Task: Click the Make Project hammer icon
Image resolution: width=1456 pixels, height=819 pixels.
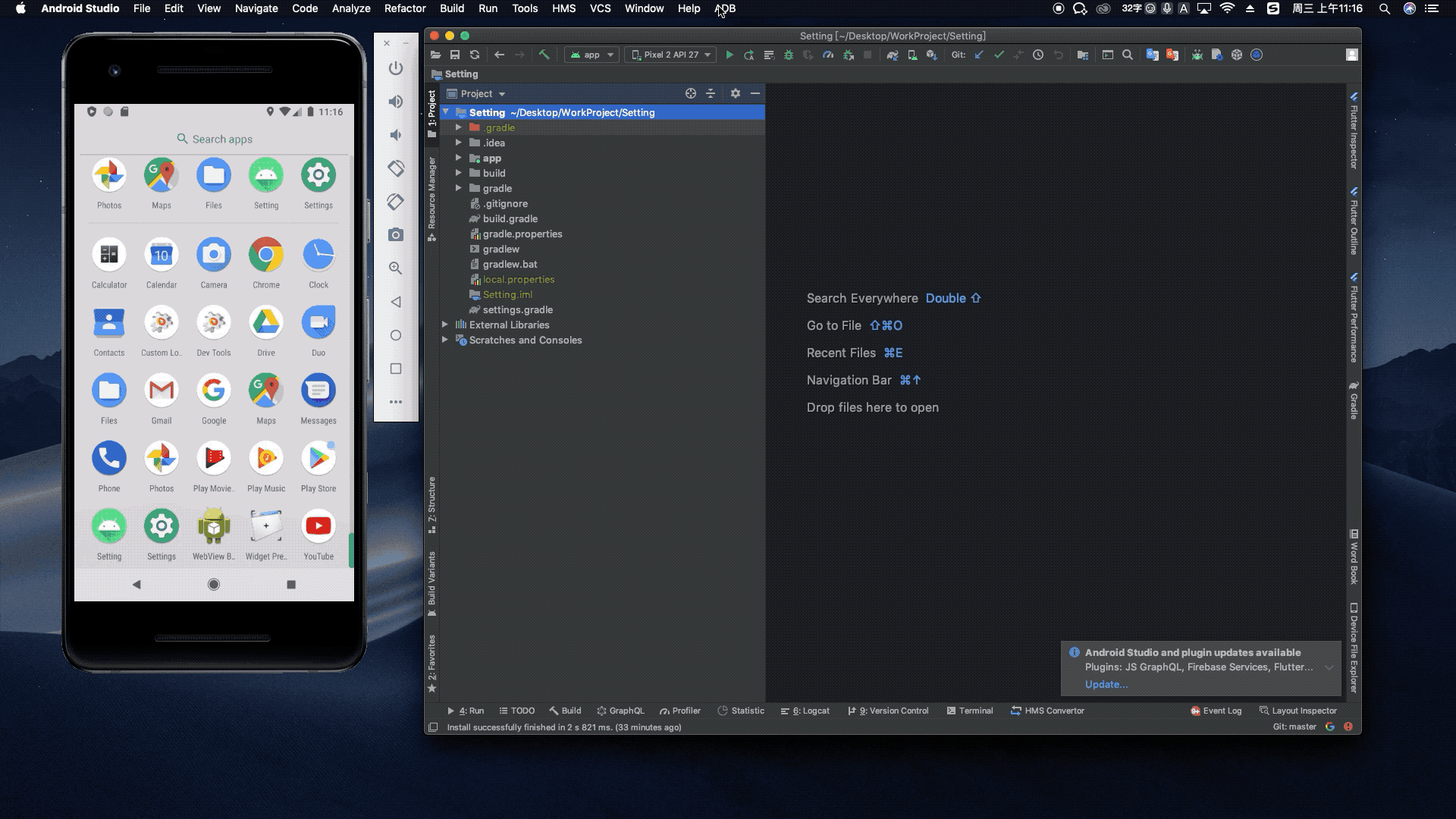Action: point(544,55)
